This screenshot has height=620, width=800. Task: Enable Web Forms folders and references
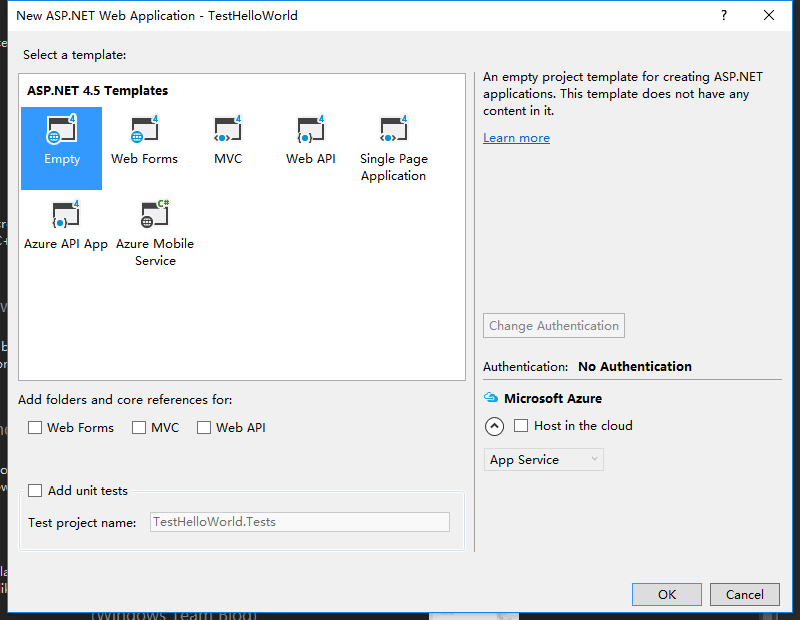(35, 428)
